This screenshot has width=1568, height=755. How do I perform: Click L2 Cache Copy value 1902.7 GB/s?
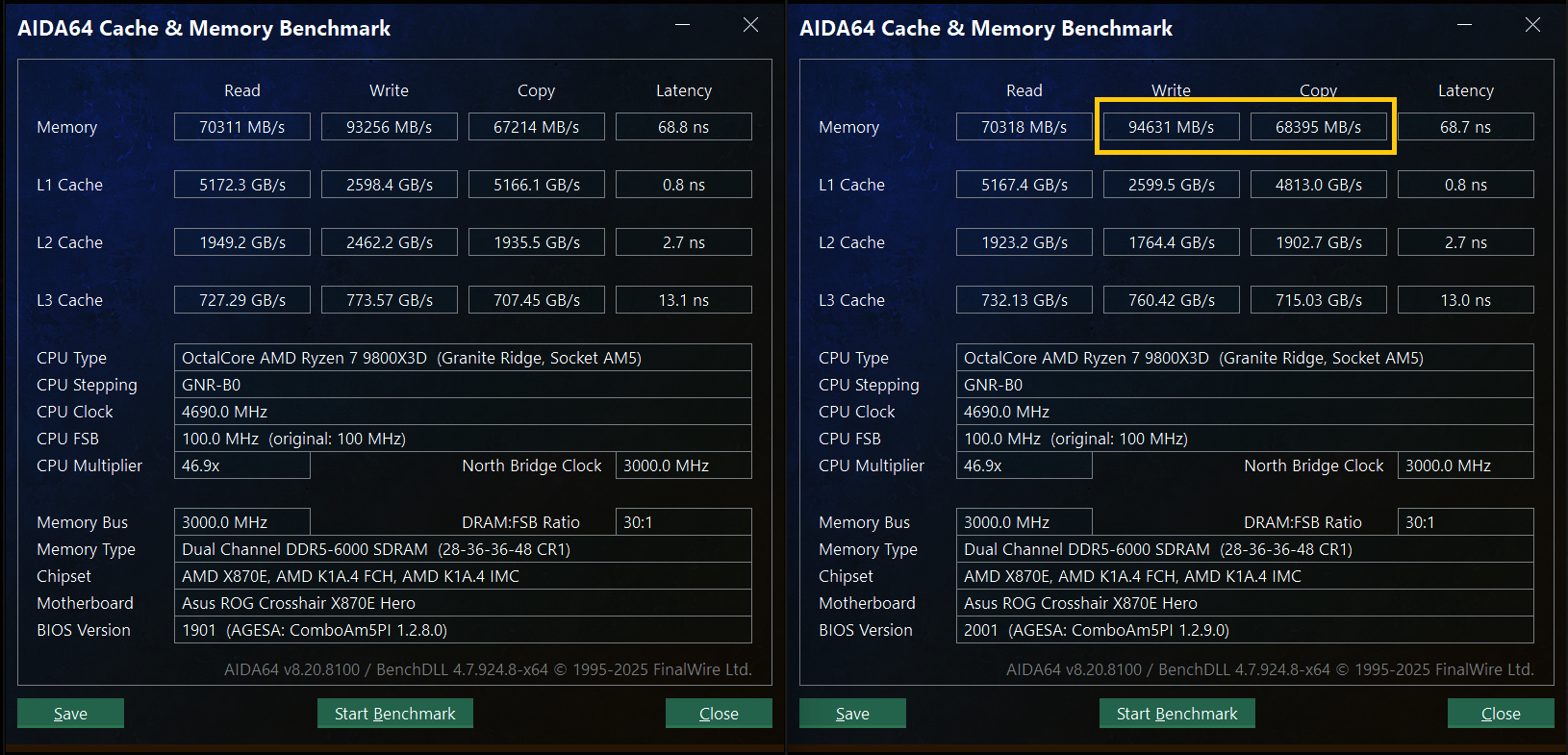[x=1319, y=242]
